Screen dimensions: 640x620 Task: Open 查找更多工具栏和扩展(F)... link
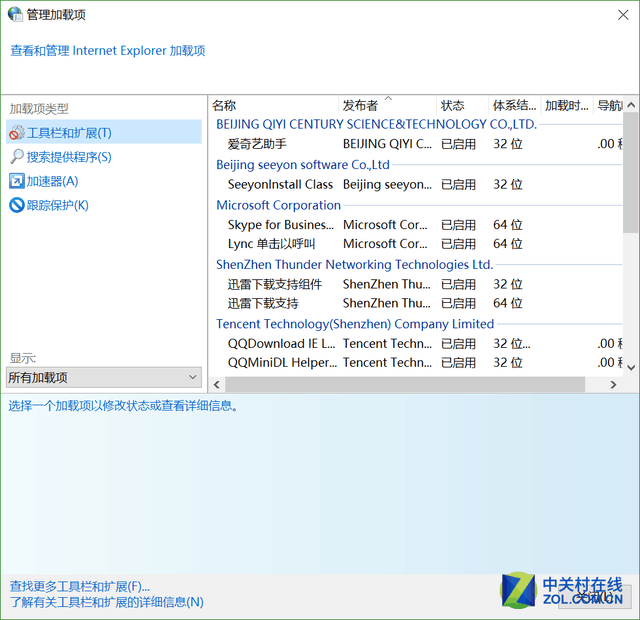click(x=80, y=587)
